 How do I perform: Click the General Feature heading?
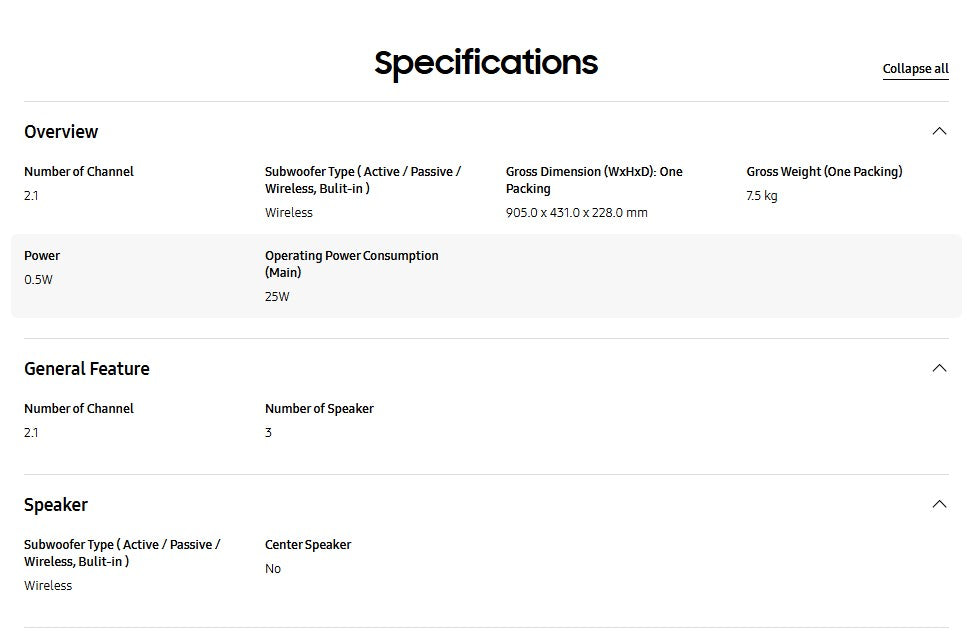87,369
